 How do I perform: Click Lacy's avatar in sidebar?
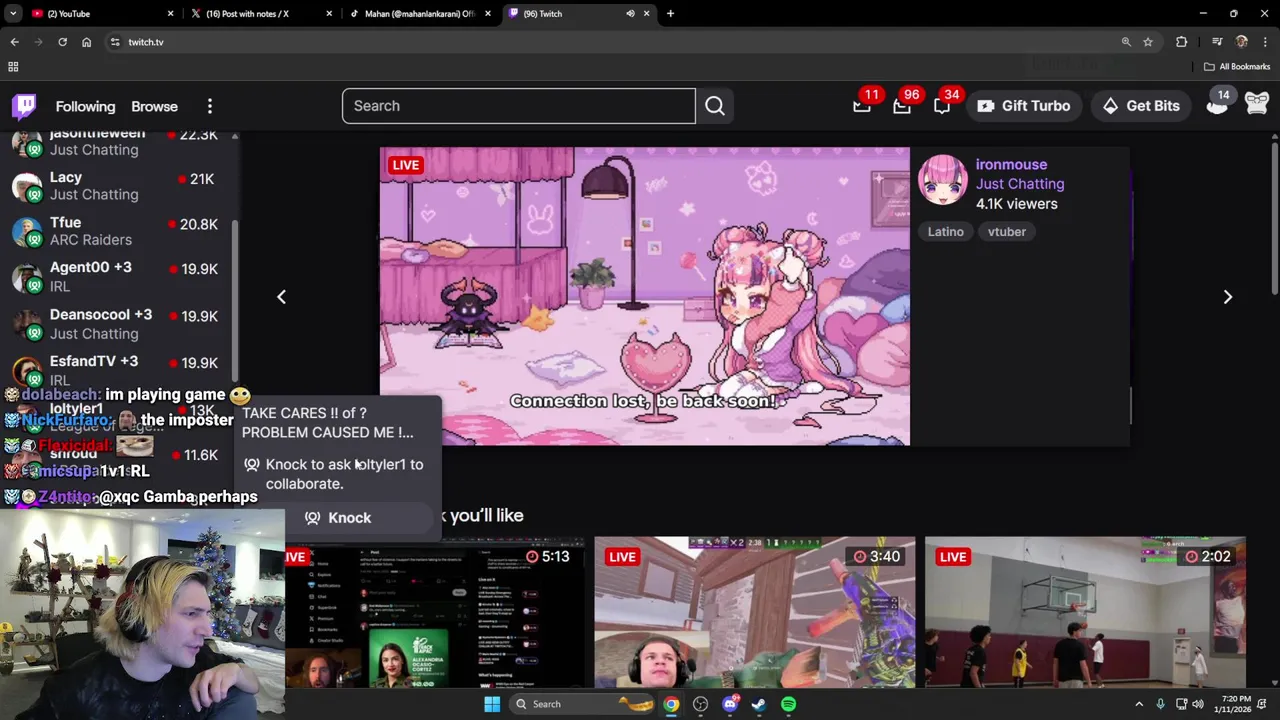(26, 186)
